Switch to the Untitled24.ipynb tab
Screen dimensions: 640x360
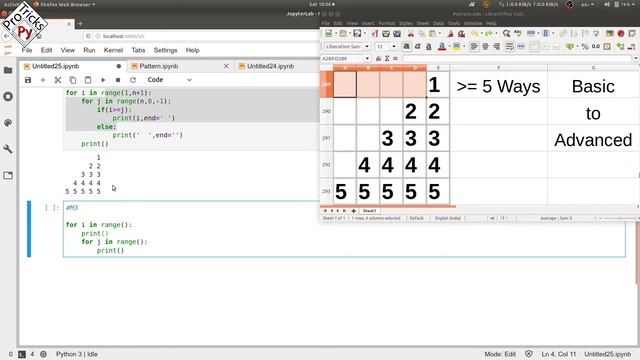pos(270,66)
